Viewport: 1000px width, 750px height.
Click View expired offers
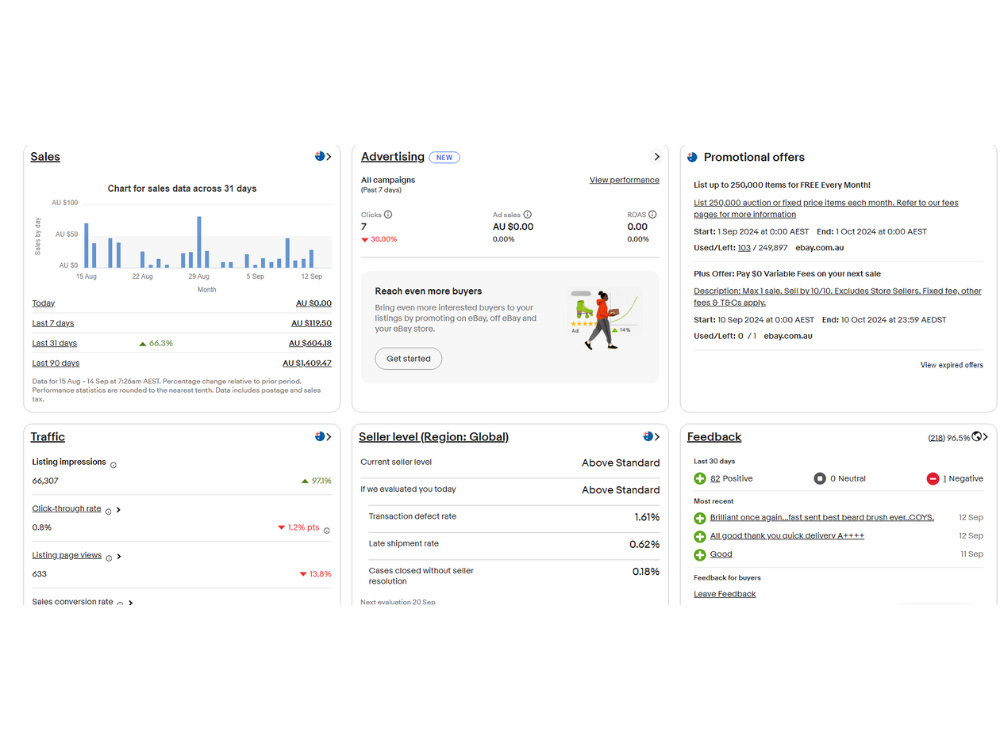click(951, 365)
